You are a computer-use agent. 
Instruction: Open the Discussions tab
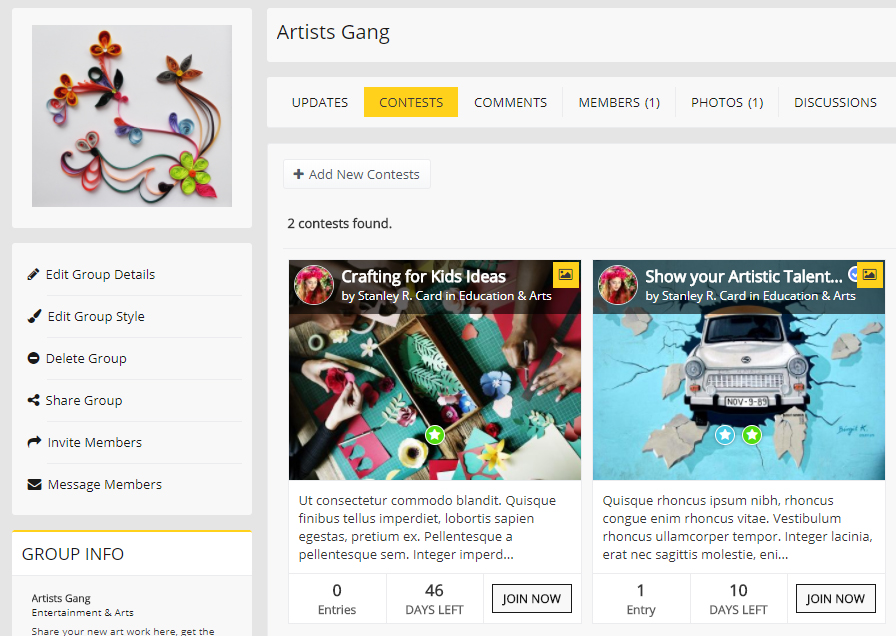click(x=835, y=102)
